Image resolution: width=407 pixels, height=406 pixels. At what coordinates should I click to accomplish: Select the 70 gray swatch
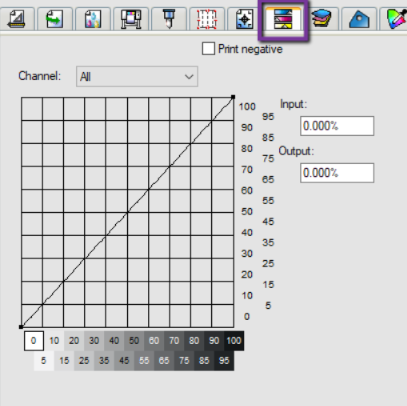tap(174, 341)
